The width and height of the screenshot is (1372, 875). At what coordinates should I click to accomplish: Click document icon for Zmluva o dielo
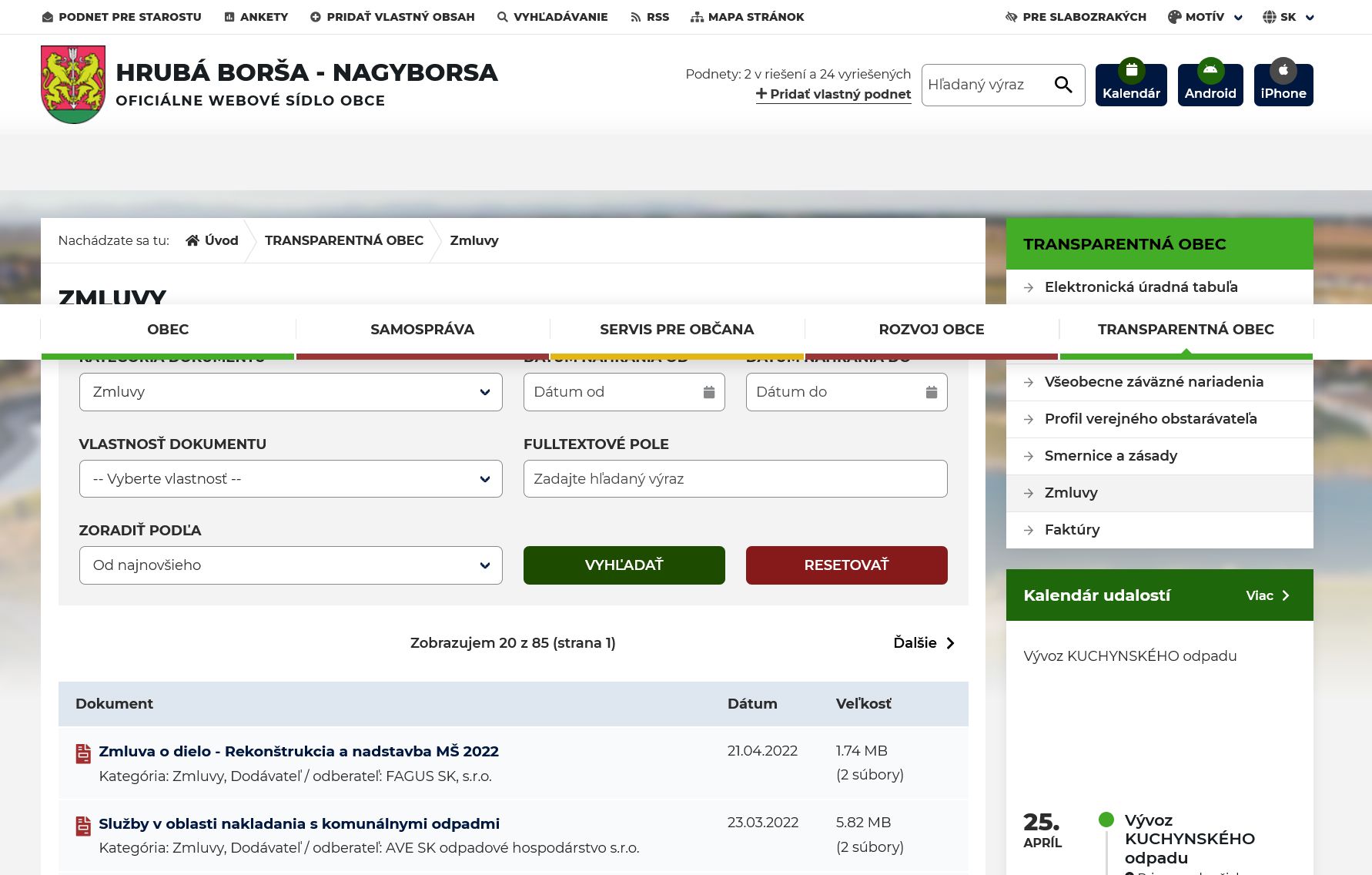[x=83, y=753]
